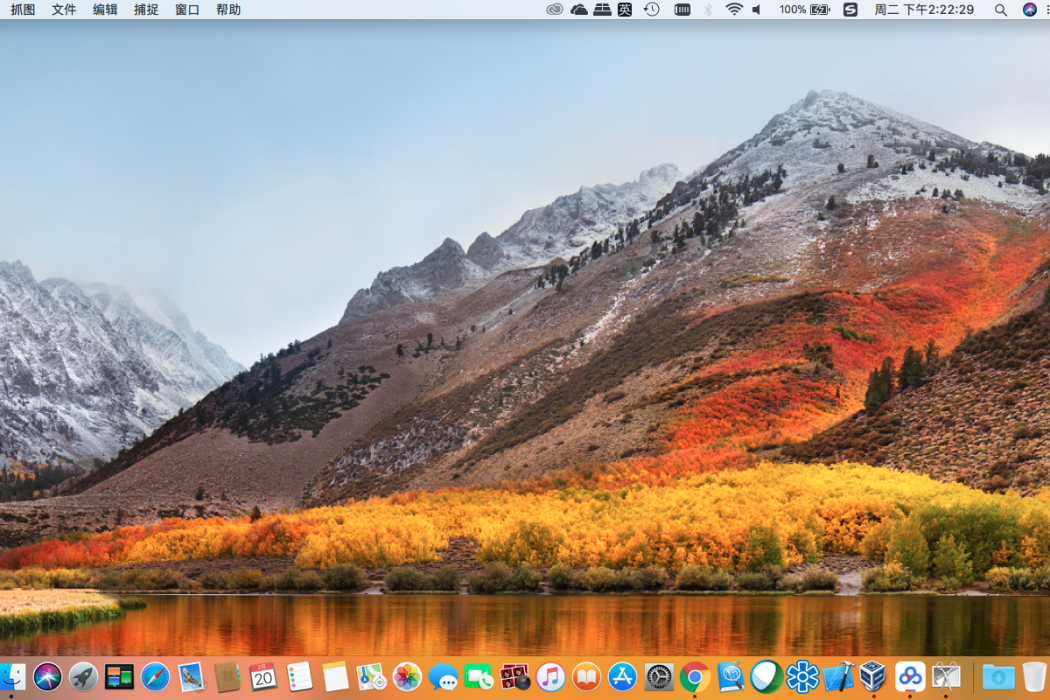
Task: Click Creative Cloud menu bar icon
Action: click(554, 9)
